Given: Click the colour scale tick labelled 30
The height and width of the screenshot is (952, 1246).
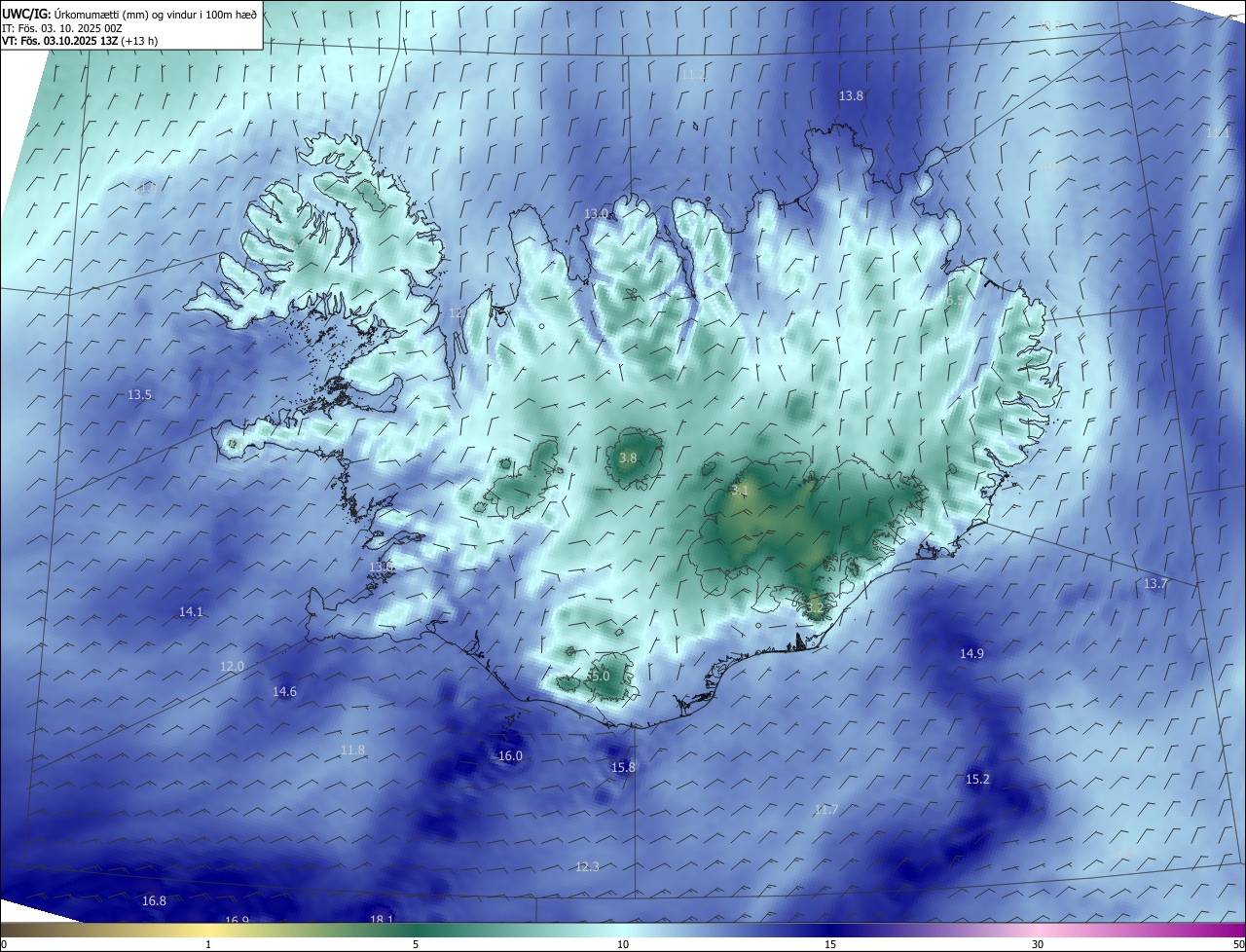Looking at the screenshot, I should (1038, 944).
